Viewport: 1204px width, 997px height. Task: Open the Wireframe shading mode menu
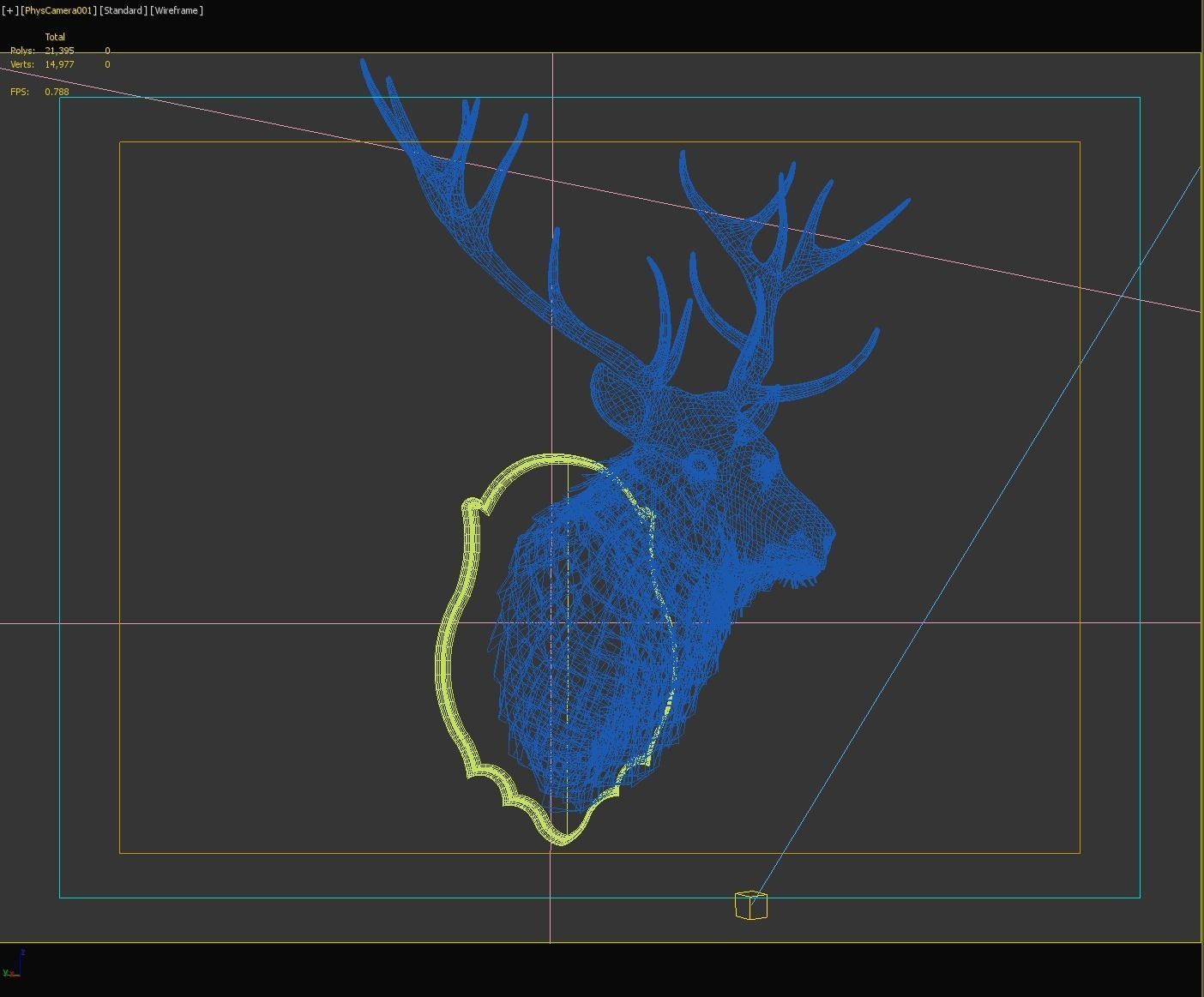tap(177, 10)
